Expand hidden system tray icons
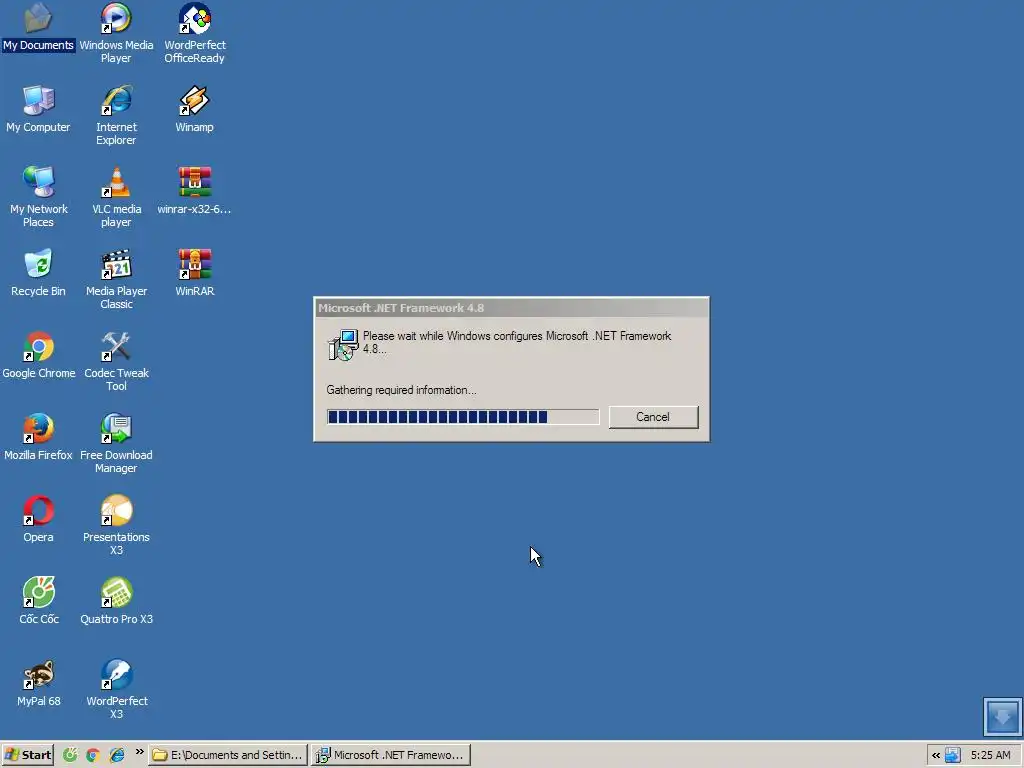1024x768 pixels. [936, 755]
